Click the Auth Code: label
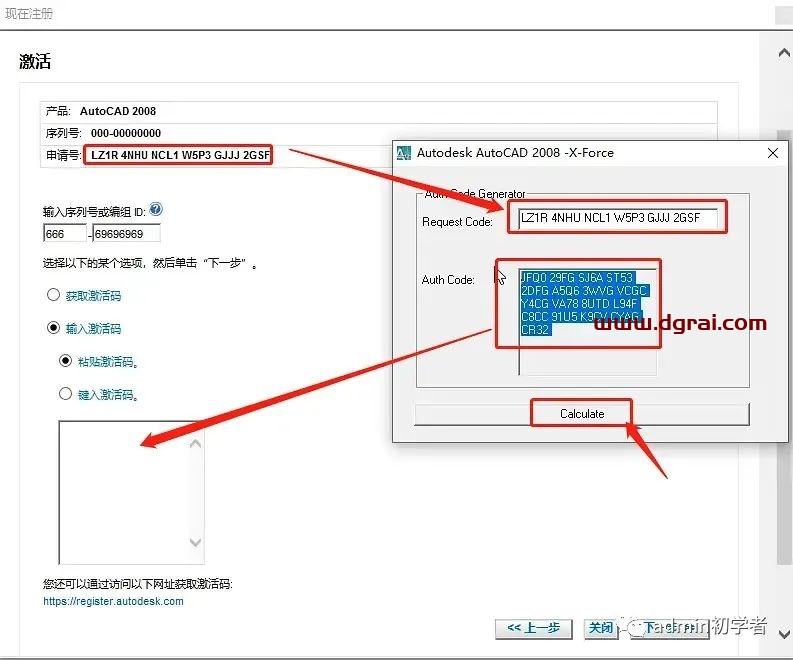The image size is (793, 660). [x=448, y=280]
